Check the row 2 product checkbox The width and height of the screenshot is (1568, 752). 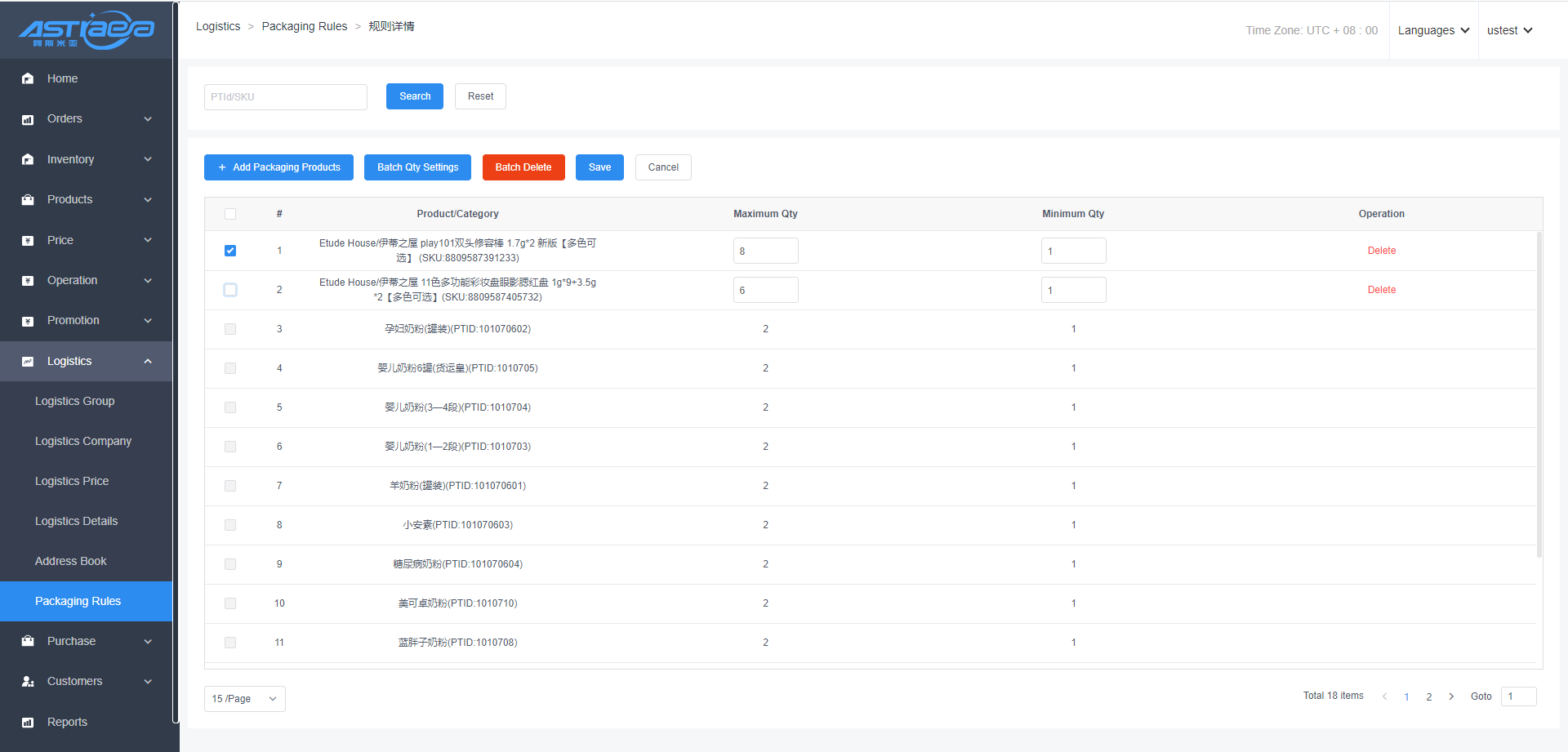pos(230,290)
